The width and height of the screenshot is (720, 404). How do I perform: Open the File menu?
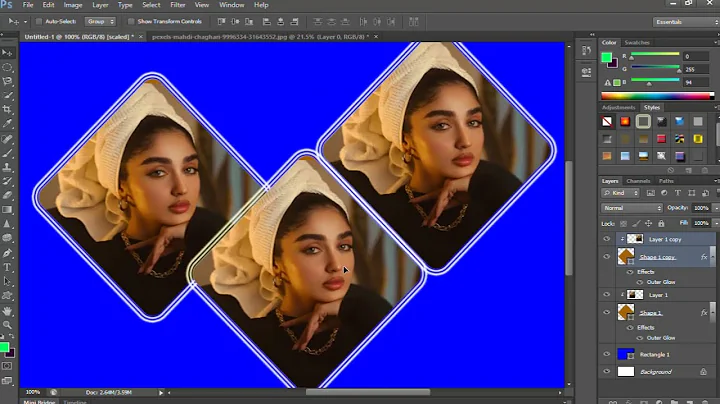(28, 5)
